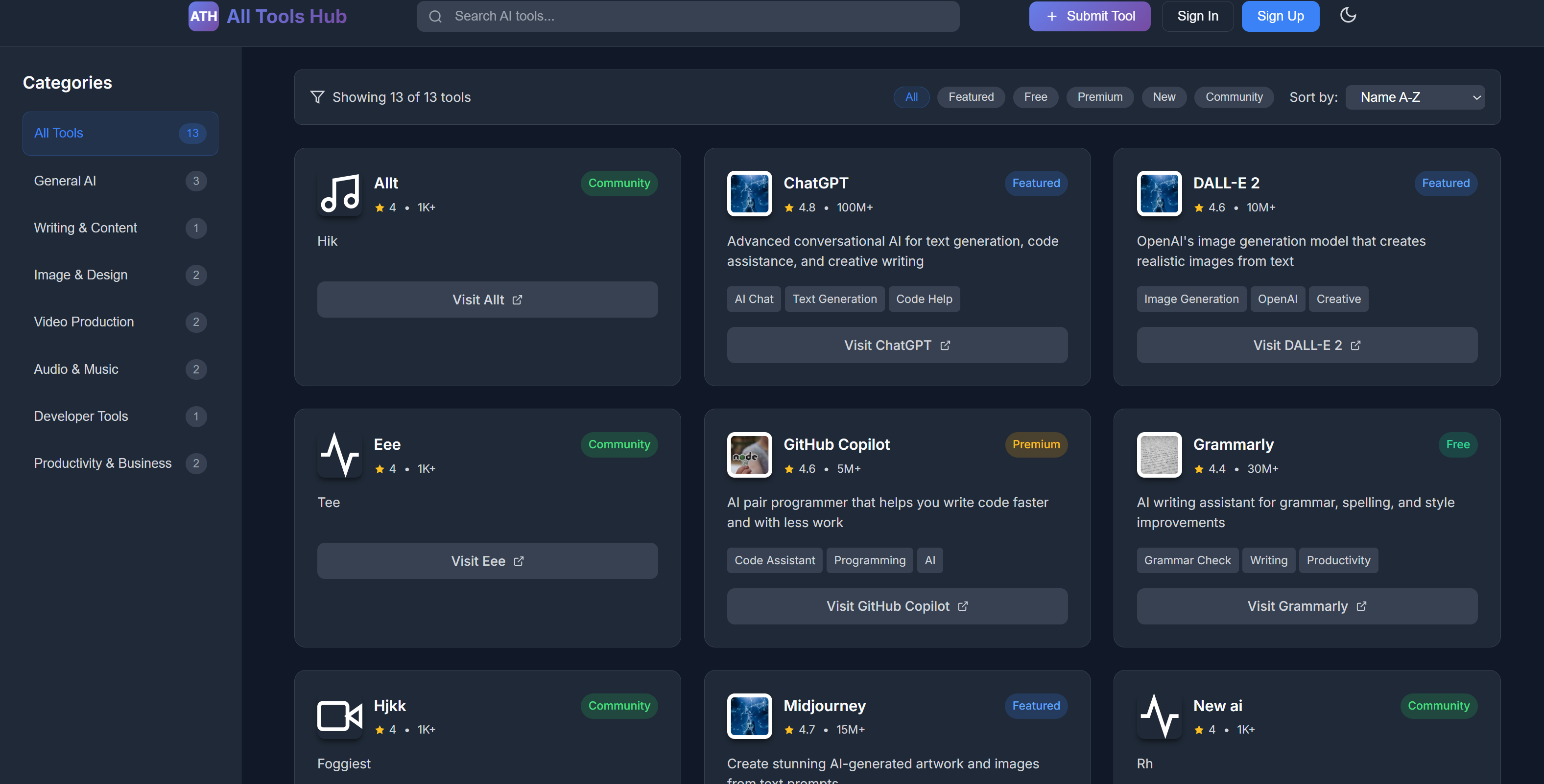Click the Text Generation tag
The image size is (1544, 784).
tap(834, 299)
